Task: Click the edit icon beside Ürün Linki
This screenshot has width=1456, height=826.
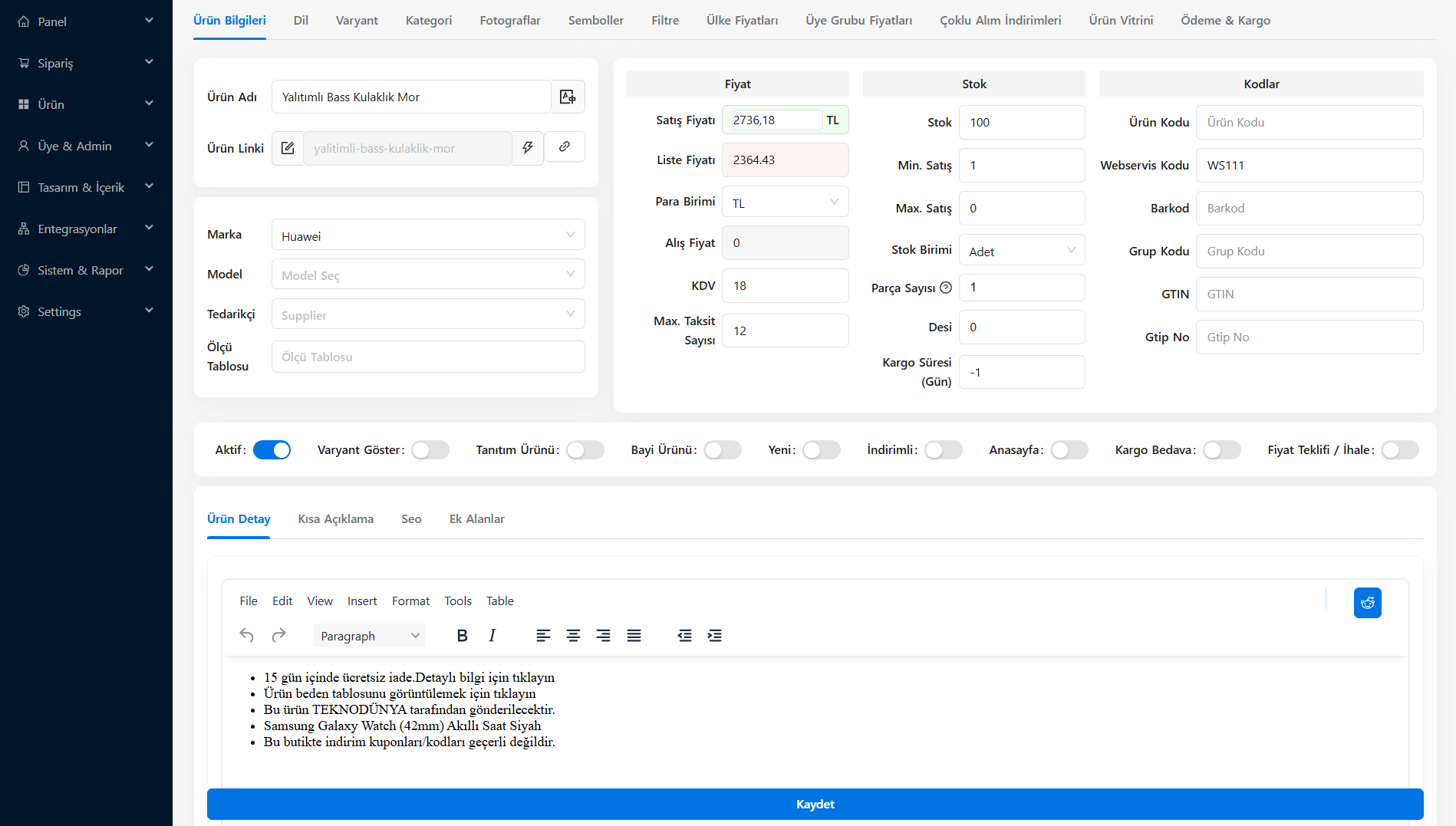Action: 288,148
